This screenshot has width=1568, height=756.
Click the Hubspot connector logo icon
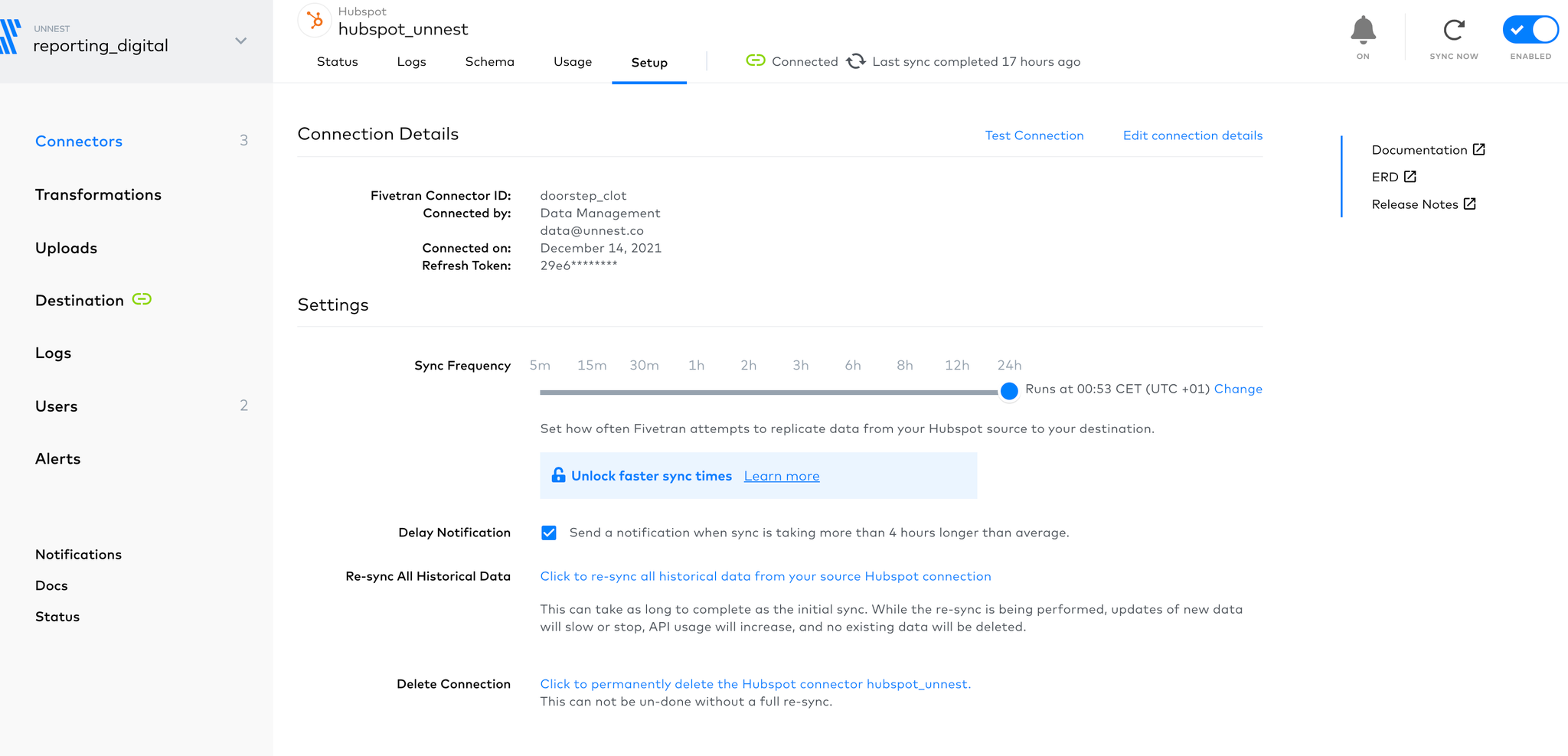315,21
